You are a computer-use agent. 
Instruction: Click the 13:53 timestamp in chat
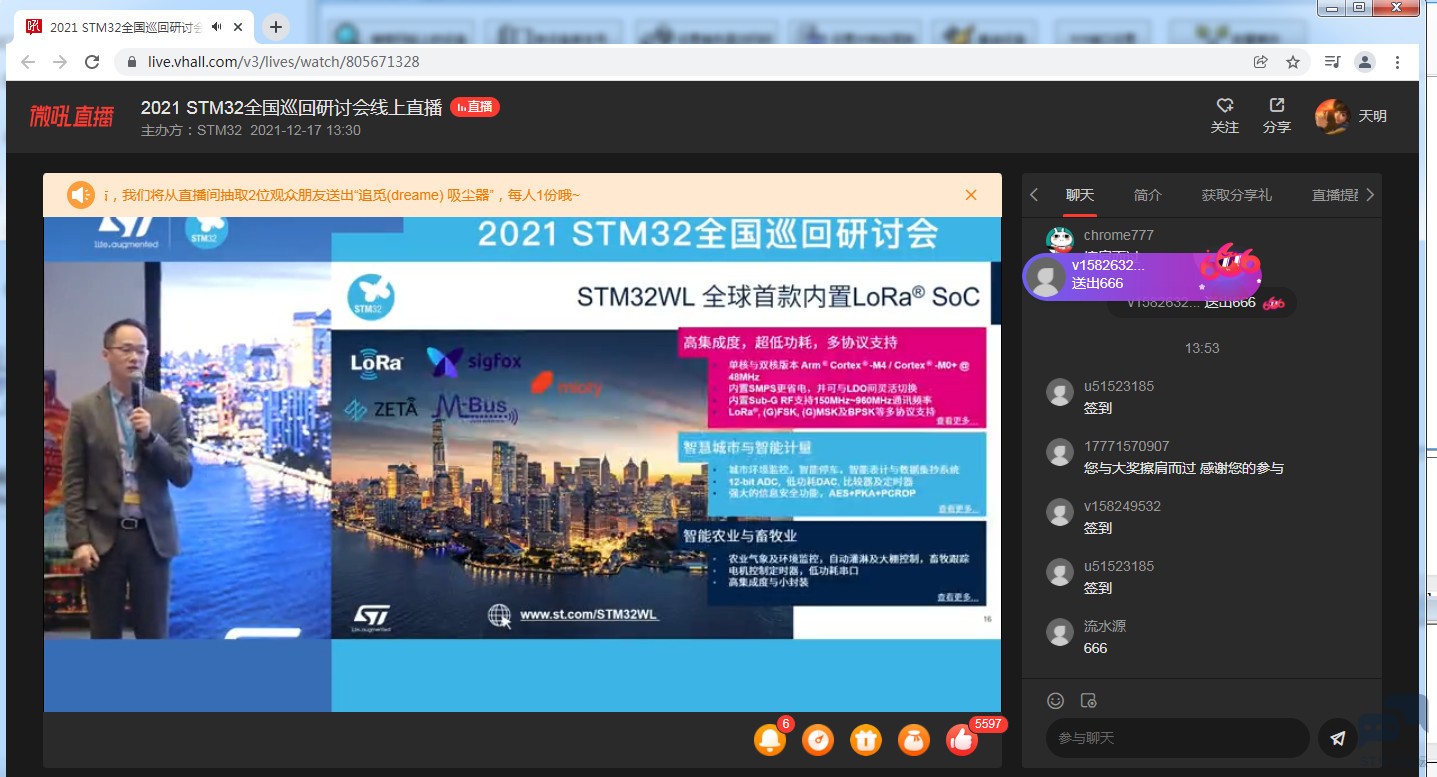[1202, 348]
